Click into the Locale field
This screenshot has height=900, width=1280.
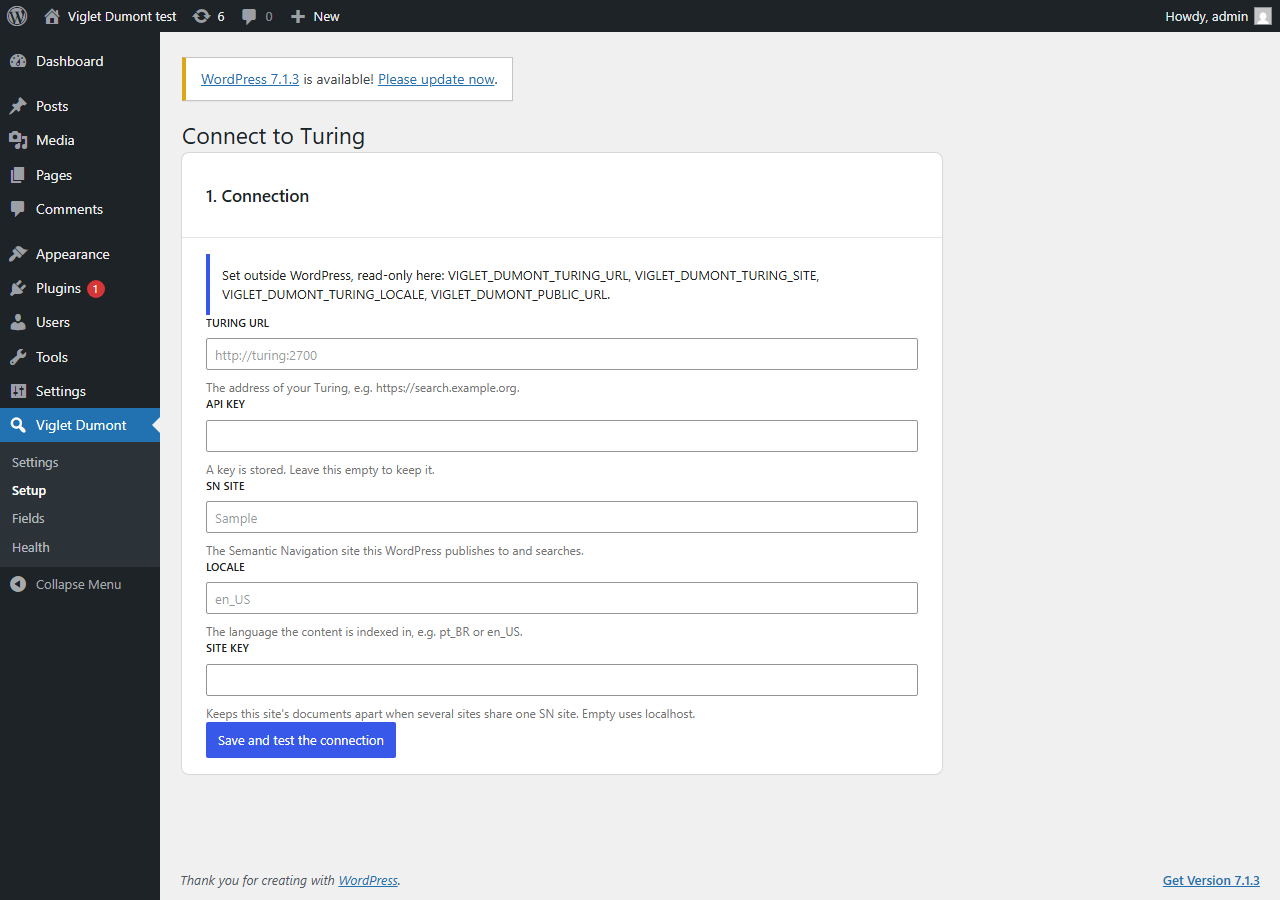[562, 598]
